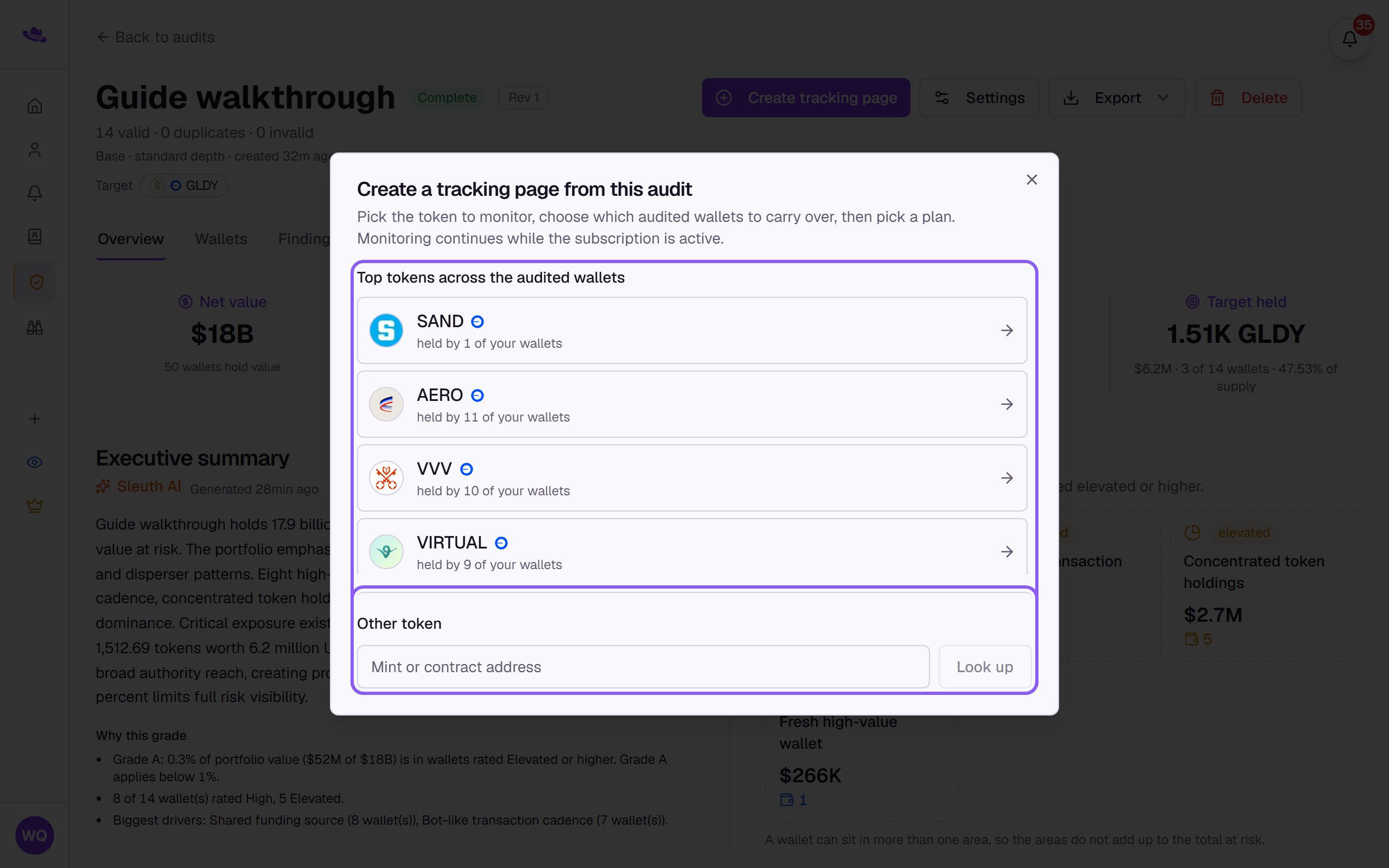Open the binoculars icon in sidebar

(34, 328)
